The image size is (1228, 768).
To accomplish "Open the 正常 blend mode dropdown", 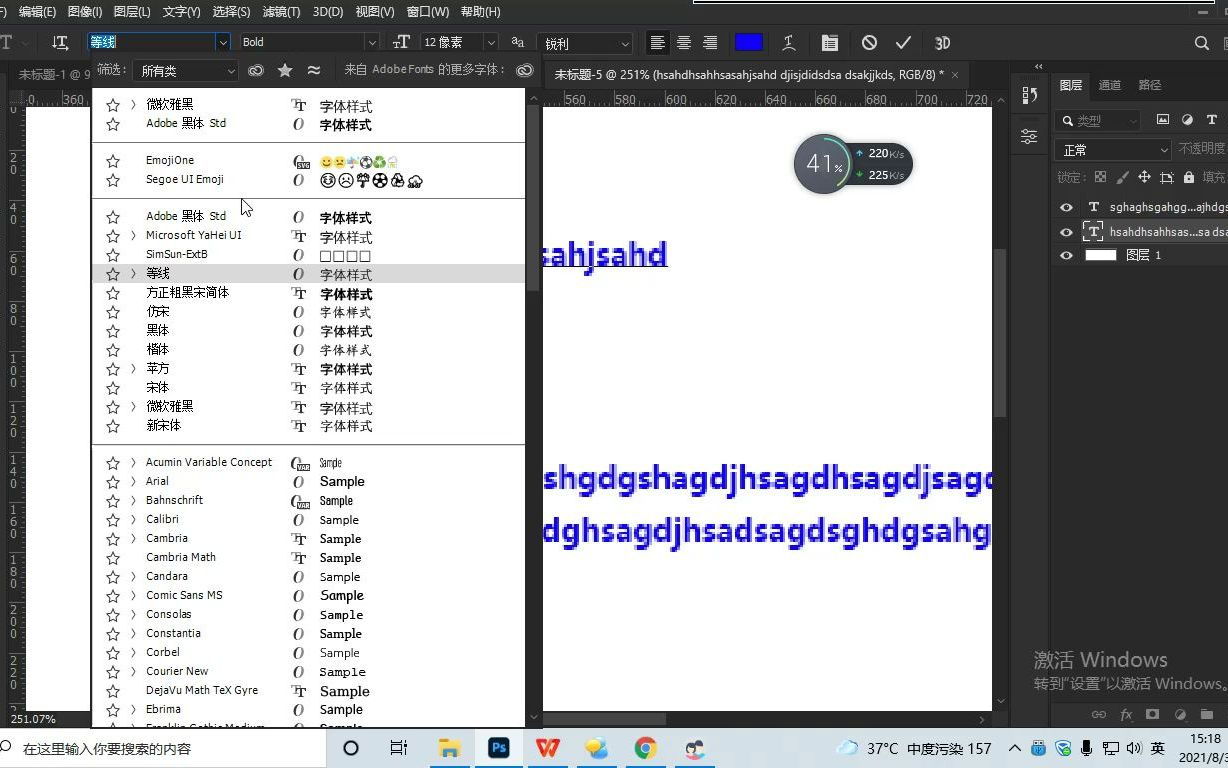I will (x=1113, y=148).
